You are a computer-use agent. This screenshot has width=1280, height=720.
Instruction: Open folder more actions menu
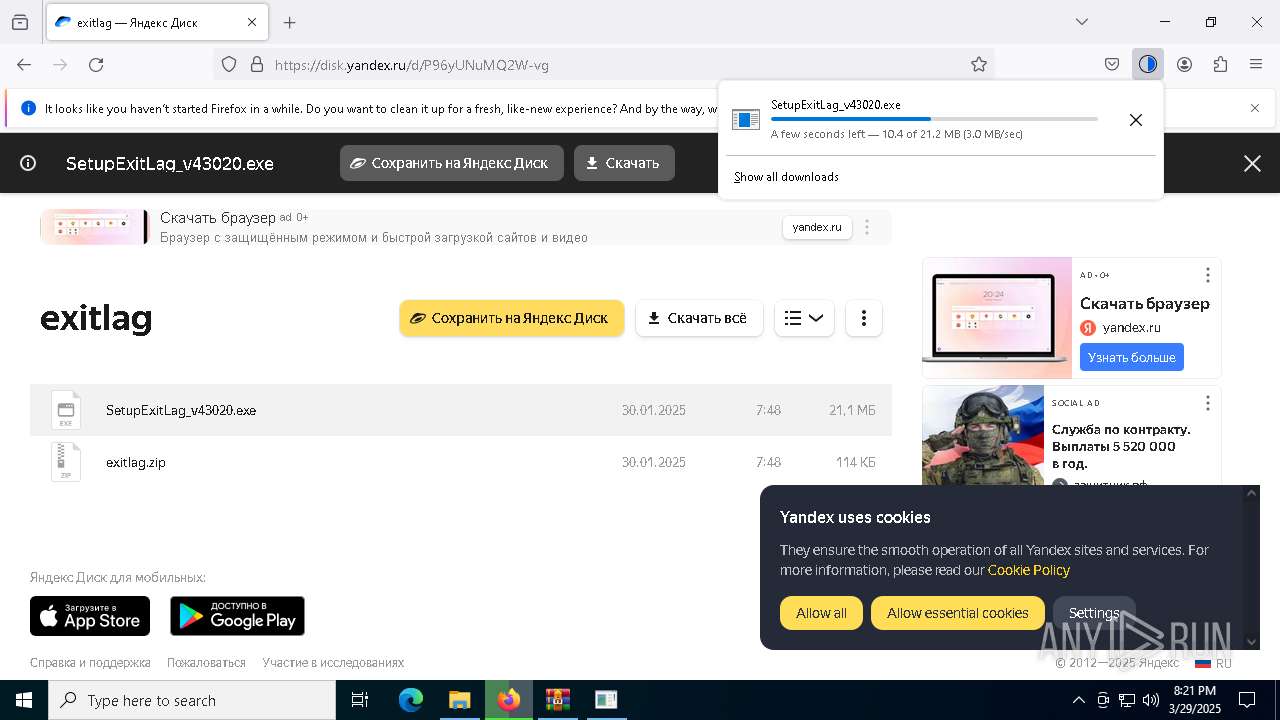(x=864, y=318)
